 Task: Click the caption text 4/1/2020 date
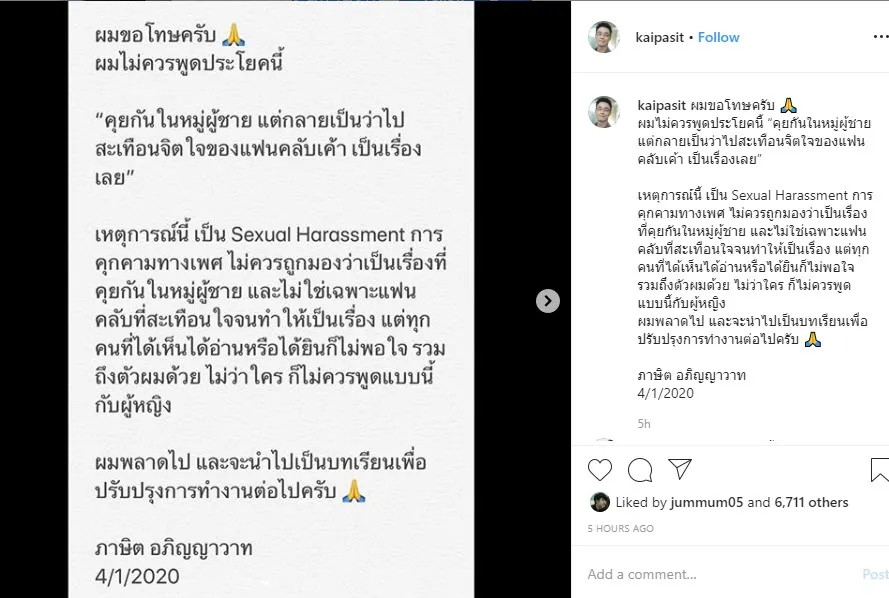pos(666,393)
